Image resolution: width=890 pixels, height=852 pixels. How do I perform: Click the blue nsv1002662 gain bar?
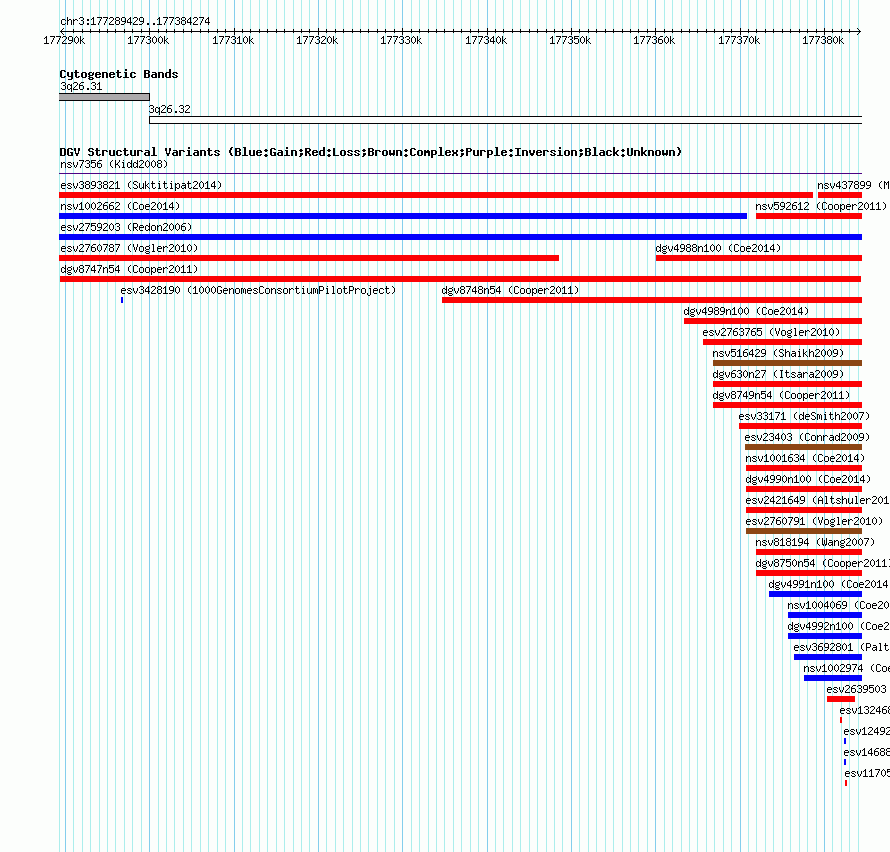(x=403, y=216)
